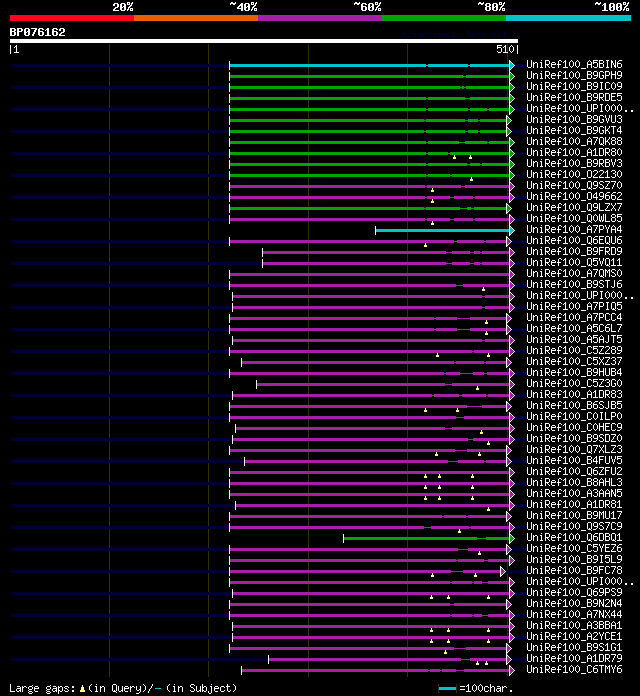Click the red 20% identity legend bar
The height and width of the screenshot is (696, 640).
pyautogui.click(x=72, y=18)
